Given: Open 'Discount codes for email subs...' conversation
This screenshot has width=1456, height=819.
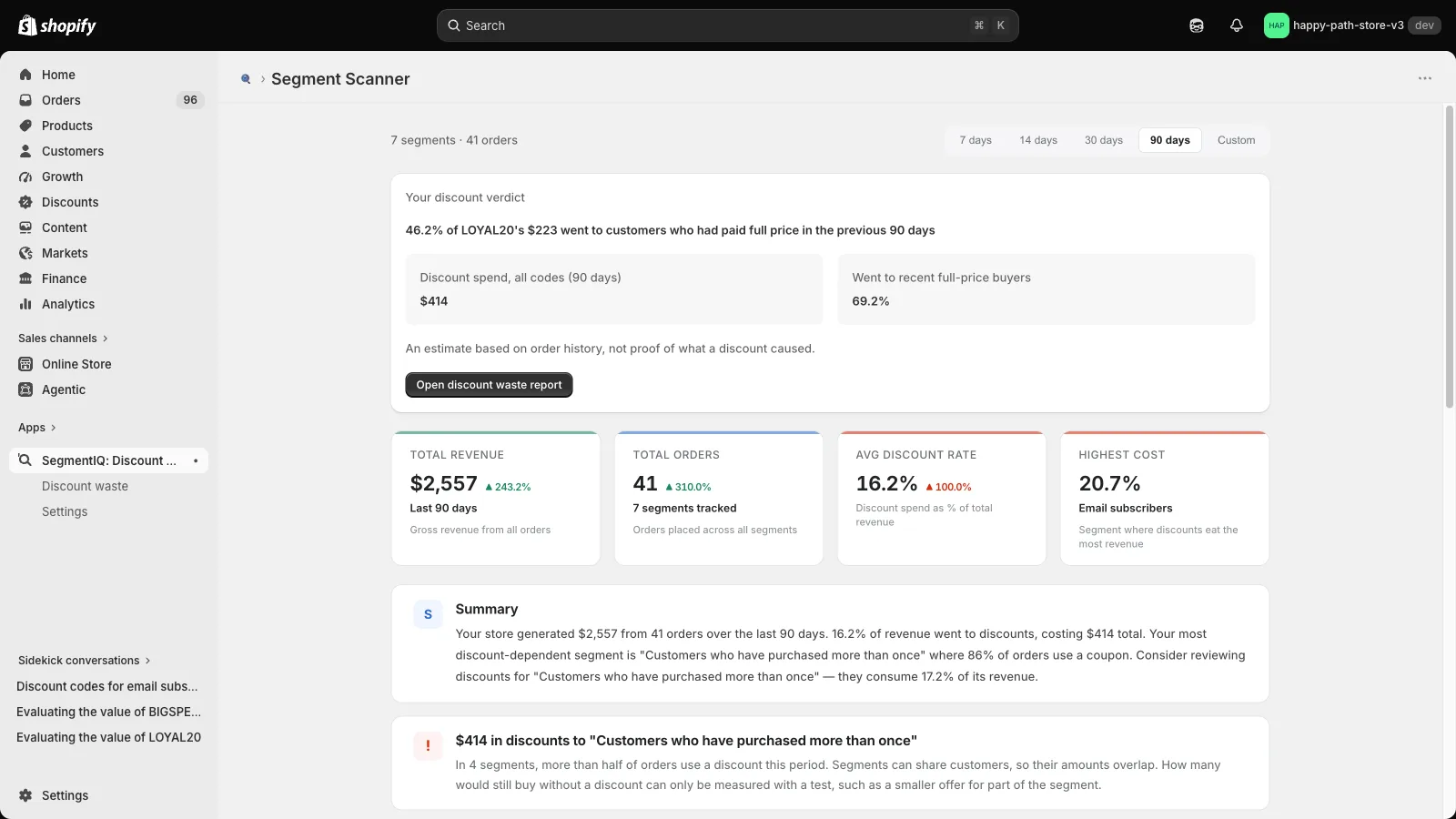Looking at the screenshot, I should tap(107, 686).
